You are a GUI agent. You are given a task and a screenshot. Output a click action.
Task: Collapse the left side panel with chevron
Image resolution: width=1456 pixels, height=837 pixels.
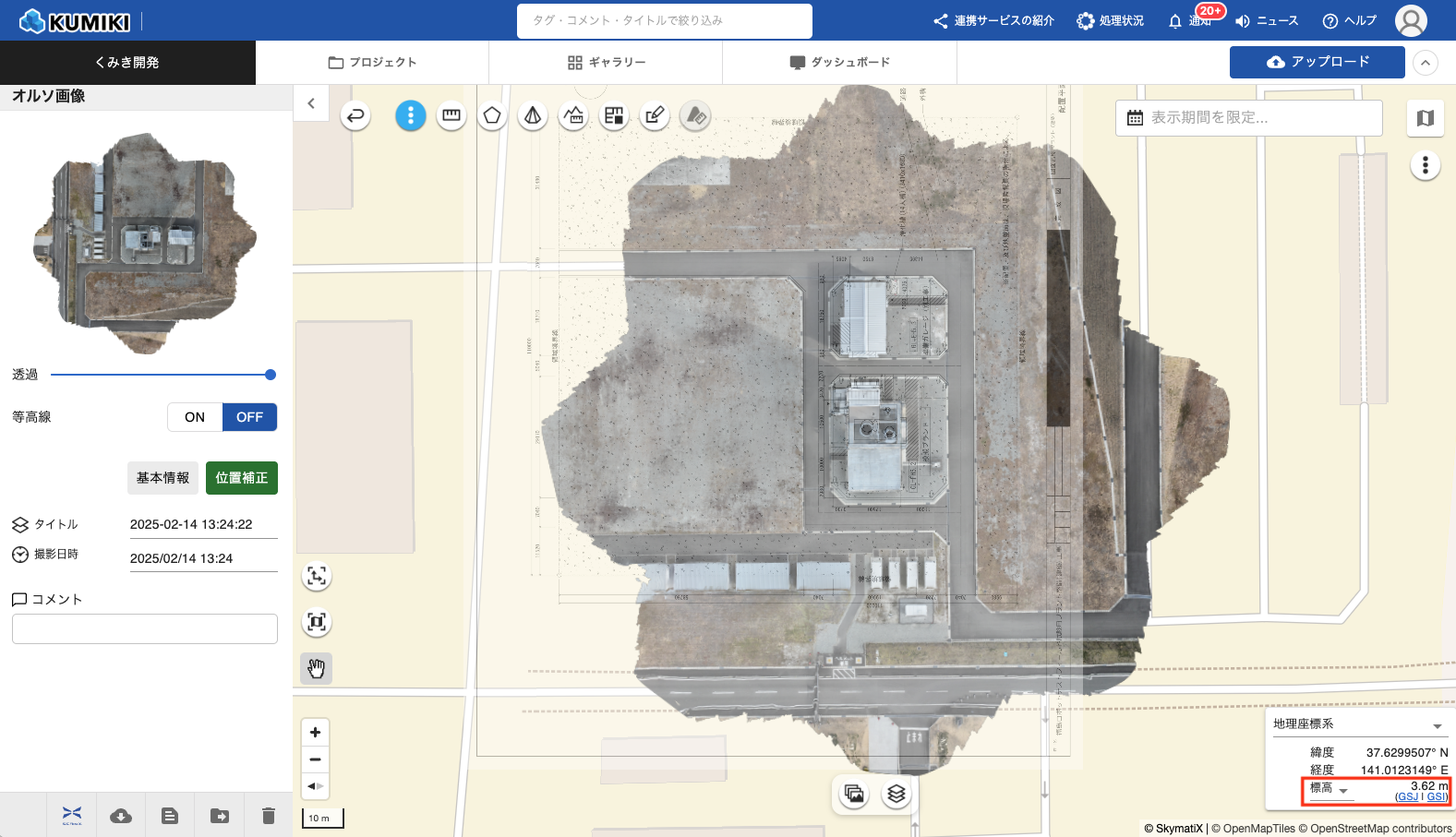point(311,103)
